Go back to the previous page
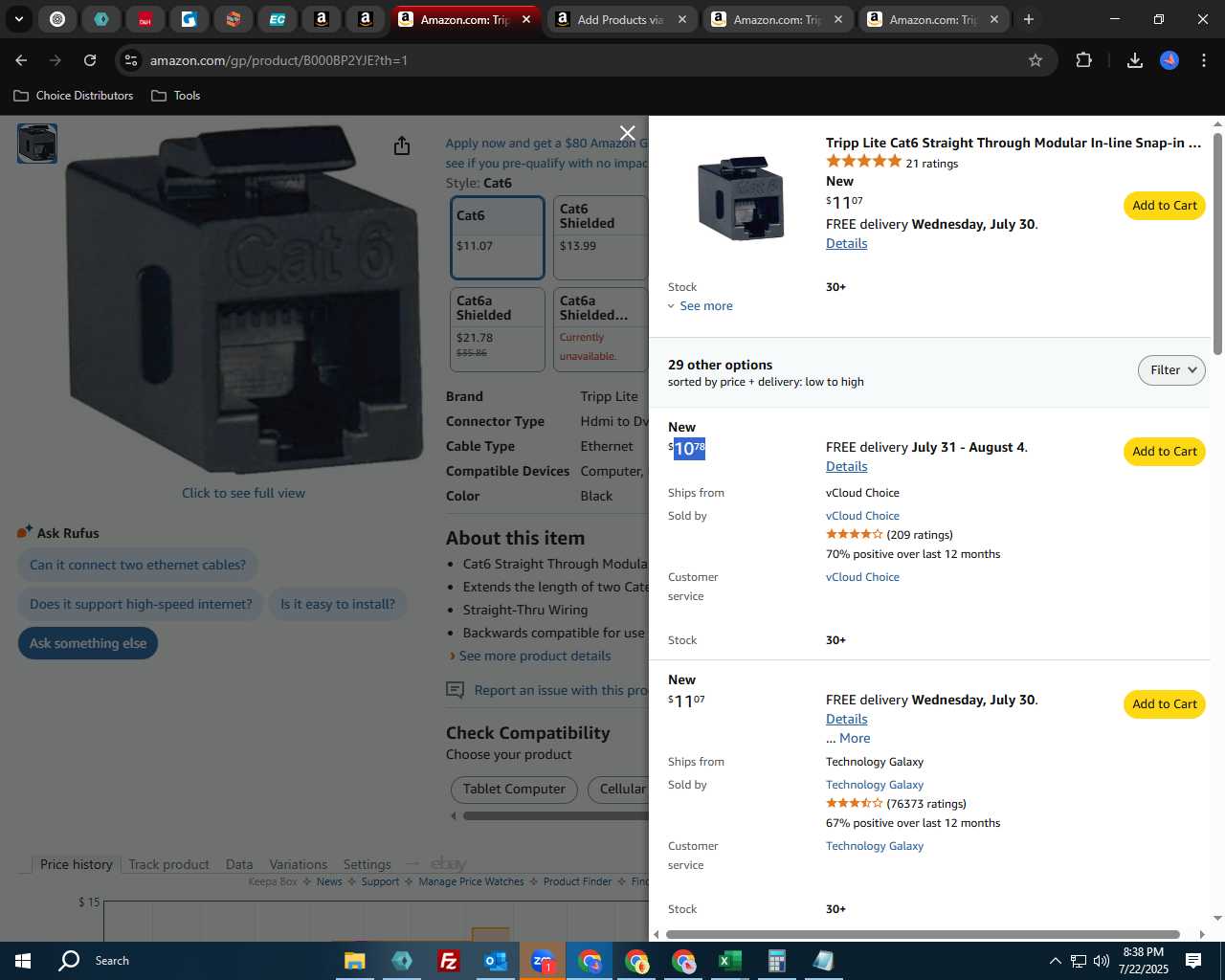1225x980 pixels. point(21,60)
